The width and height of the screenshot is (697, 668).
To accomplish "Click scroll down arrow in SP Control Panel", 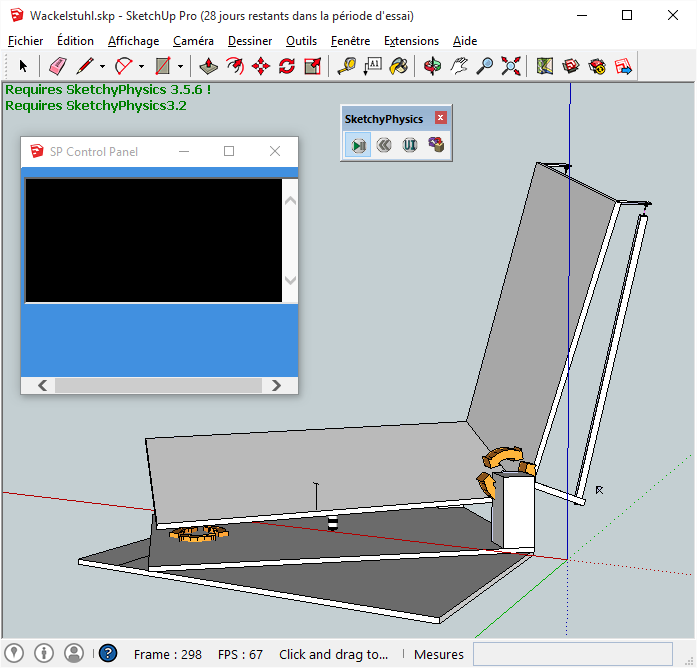I will click(x=290, y=280).
